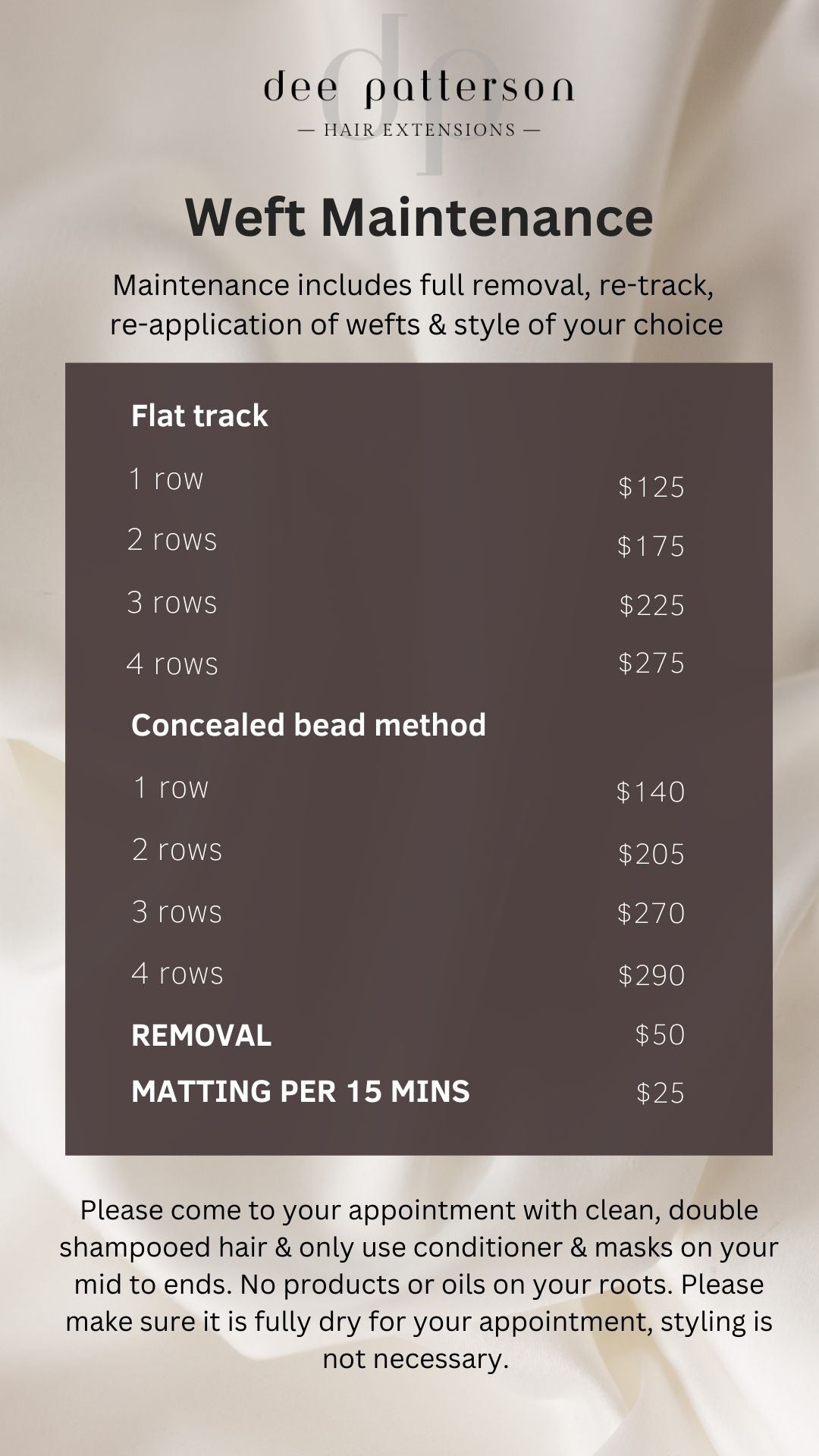Pick the $270 price
The image size is (819, 1456).
coord(651,914)
